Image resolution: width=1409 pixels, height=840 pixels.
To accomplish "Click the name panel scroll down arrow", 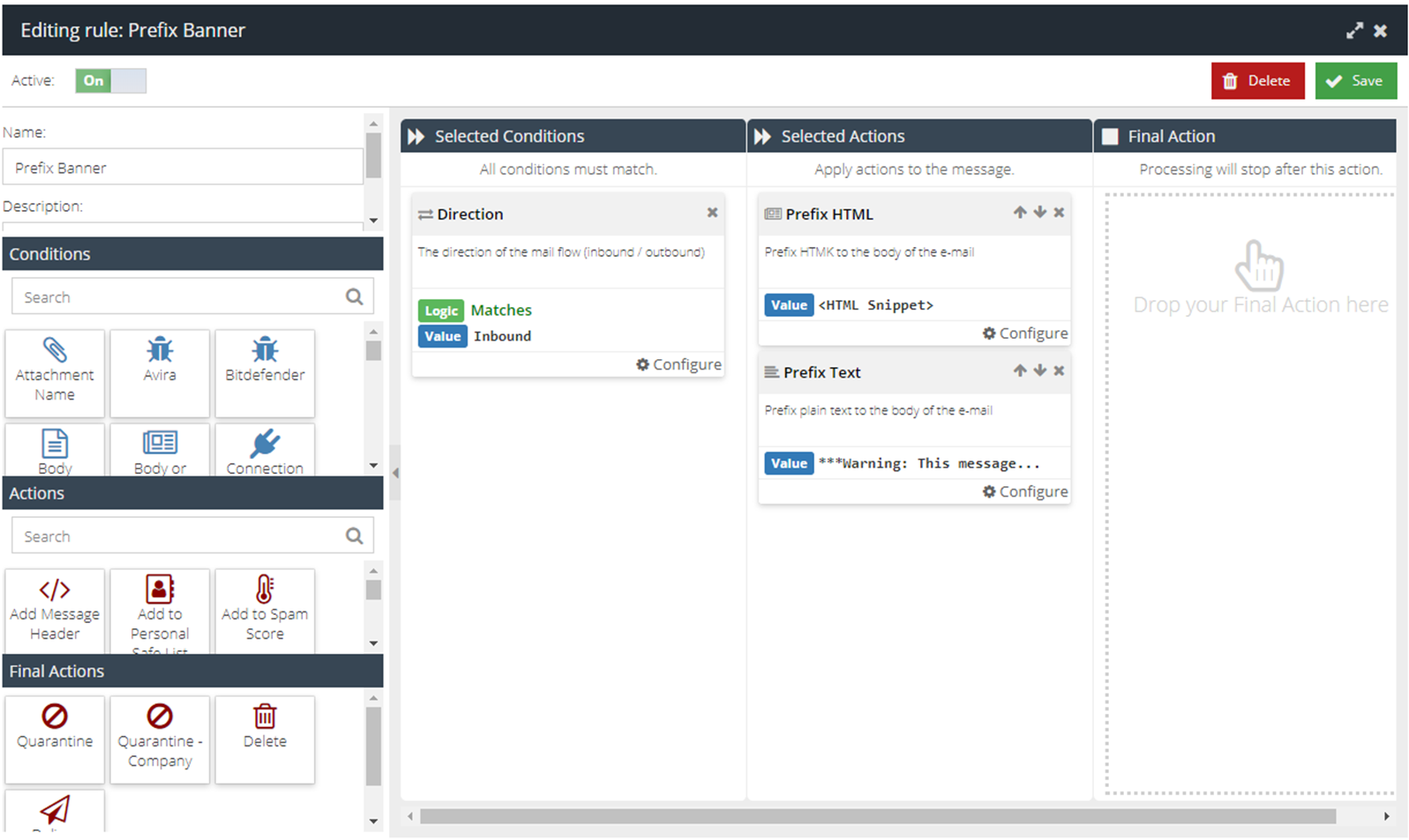I will click(373, 221).
